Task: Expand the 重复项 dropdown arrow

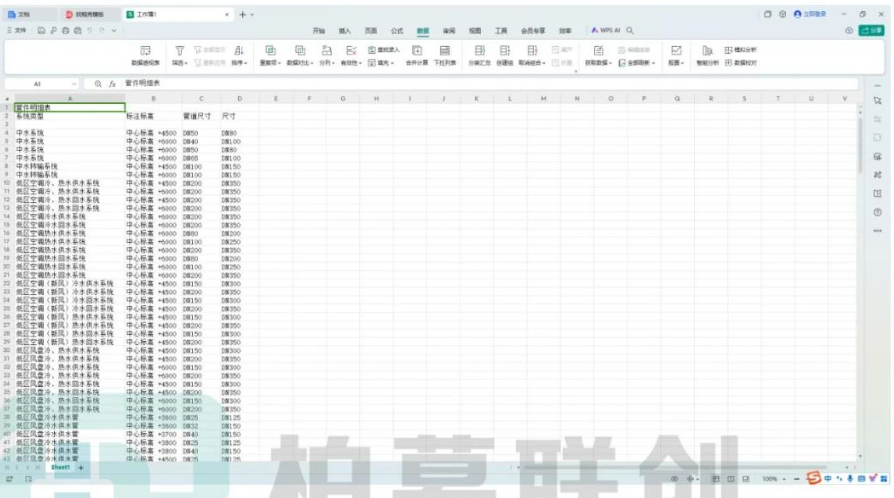Action: pos(279,63)
